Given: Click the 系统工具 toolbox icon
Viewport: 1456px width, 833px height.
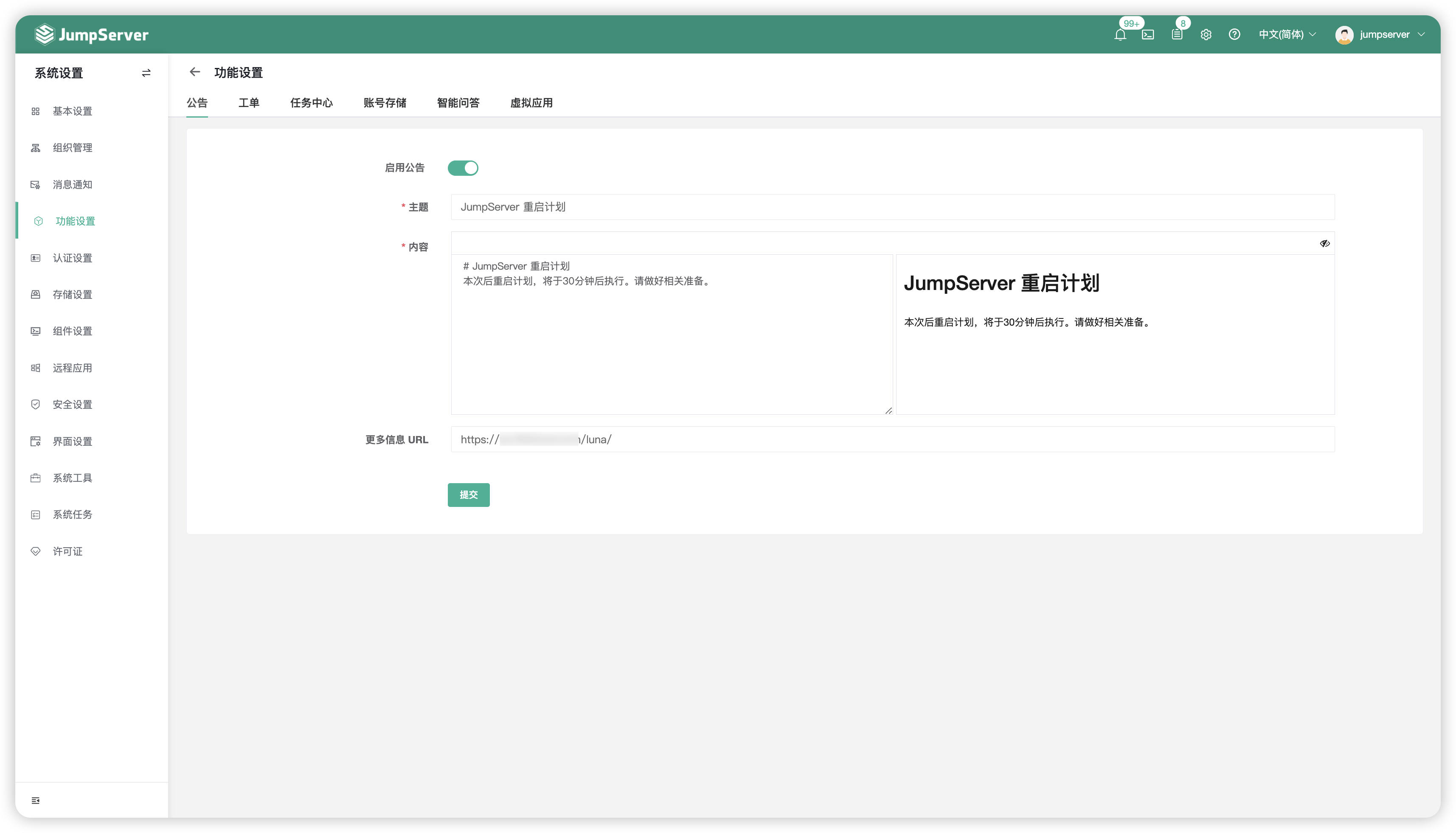Looking at the screenshot, I should coord(36,478).
